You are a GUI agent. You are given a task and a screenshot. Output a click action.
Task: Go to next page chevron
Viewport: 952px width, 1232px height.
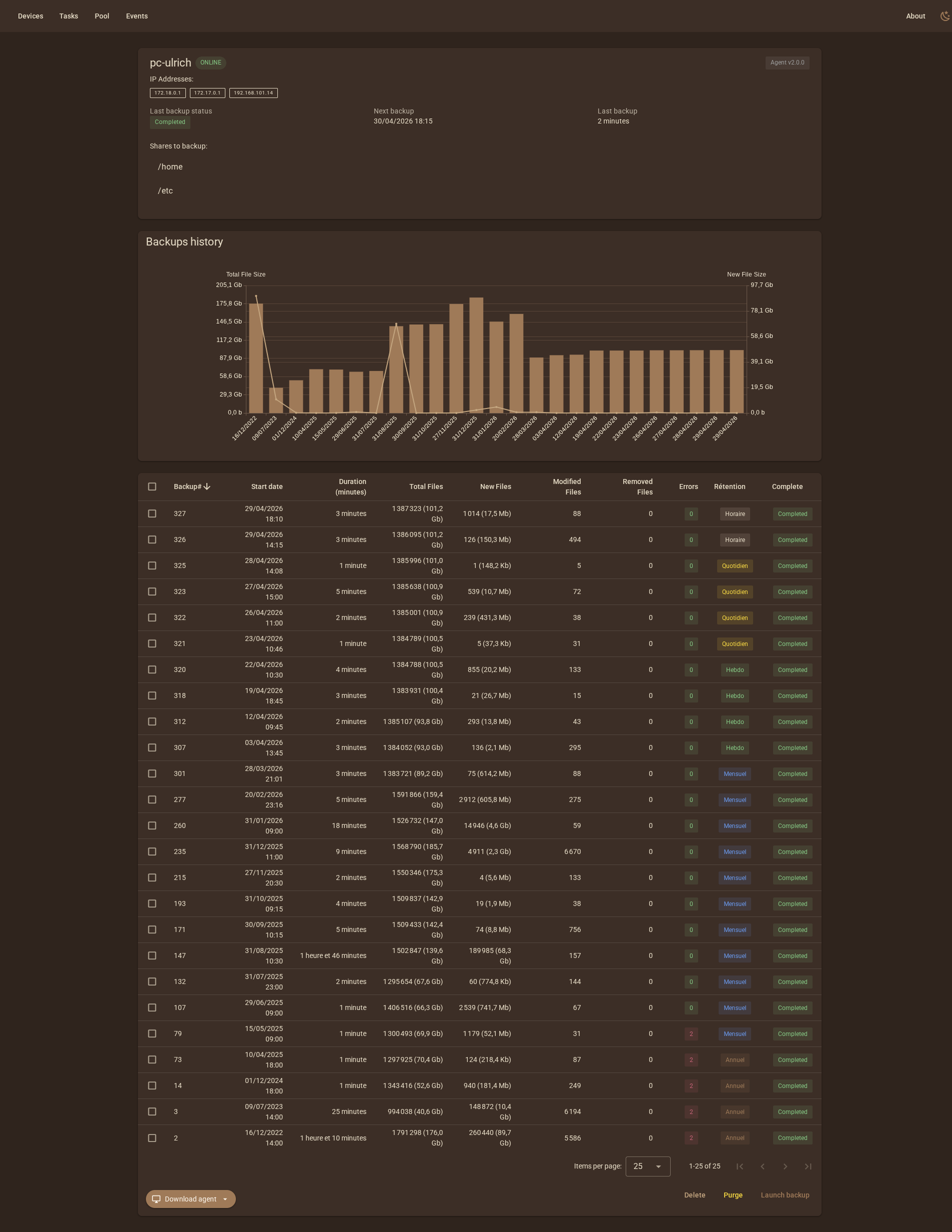click(x=785, y=1166)
